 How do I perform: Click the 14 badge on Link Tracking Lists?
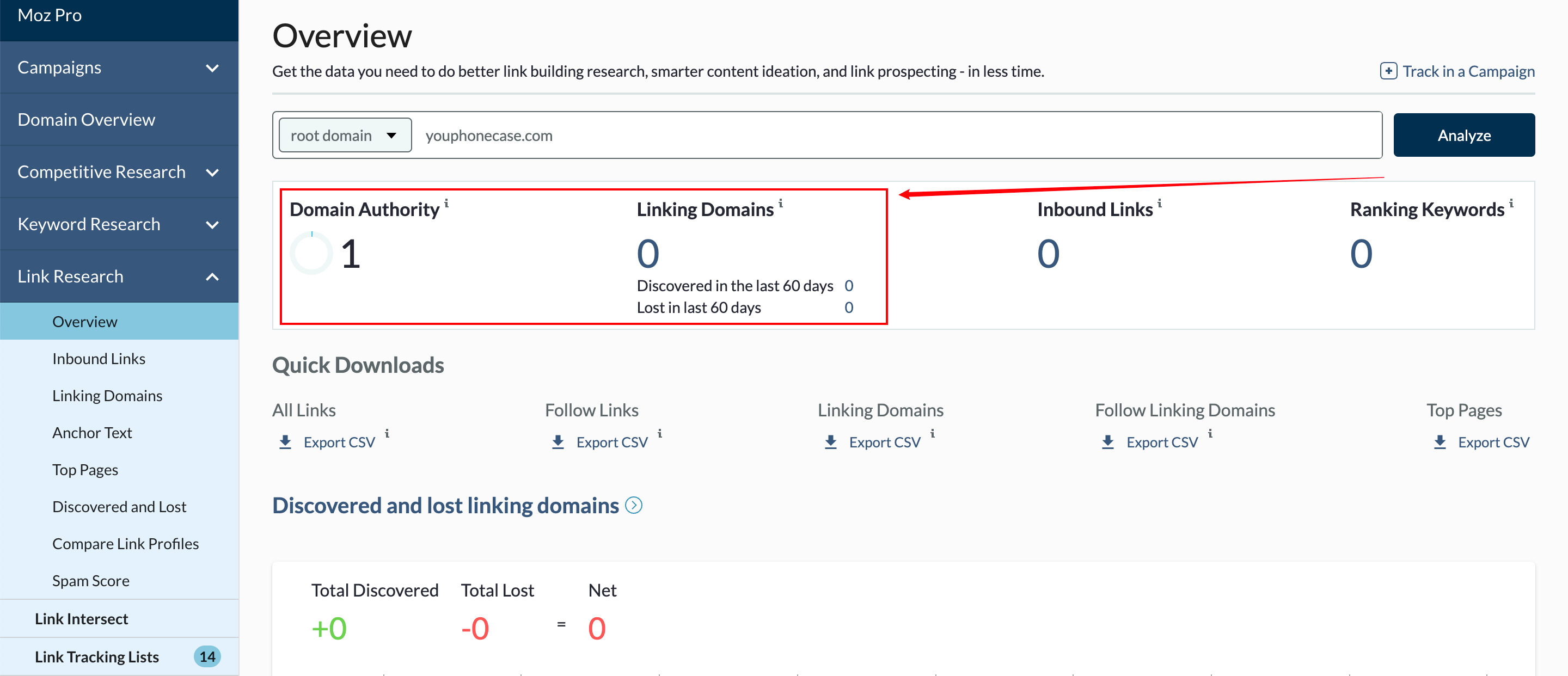pos(207,656)
